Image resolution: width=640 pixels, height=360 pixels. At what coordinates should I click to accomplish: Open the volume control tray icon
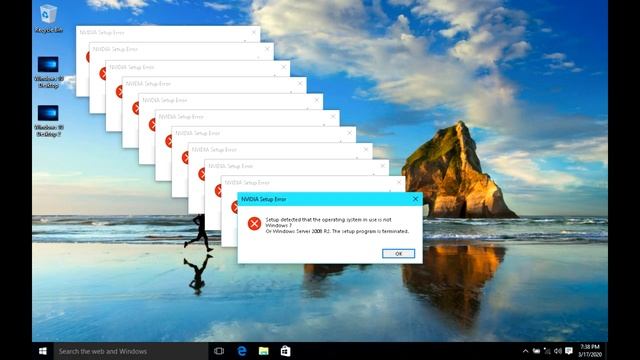(x=558, y=351)
